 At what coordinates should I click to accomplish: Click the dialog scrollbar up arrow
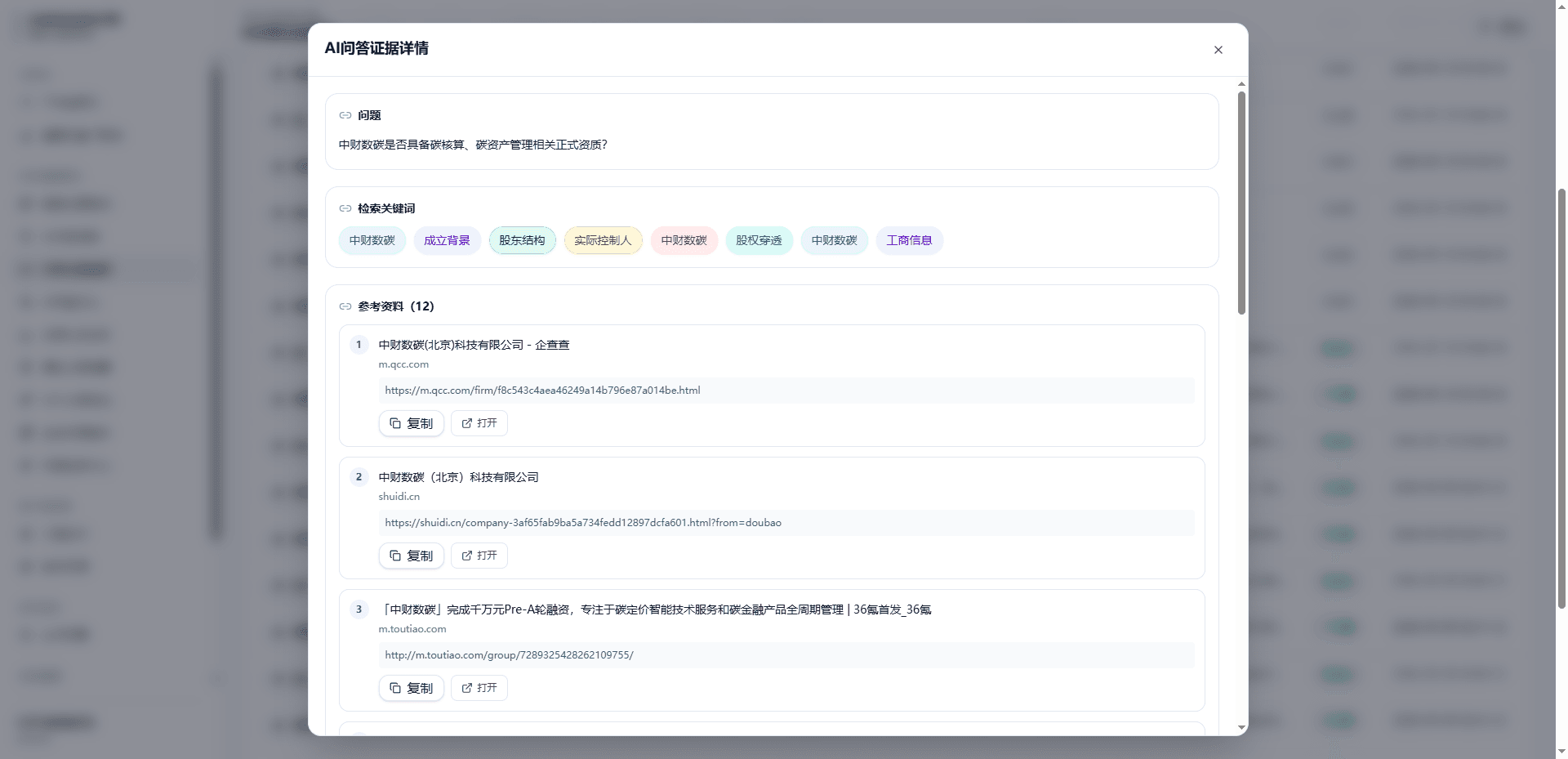pyautogui.click(x=1241, y=84)
